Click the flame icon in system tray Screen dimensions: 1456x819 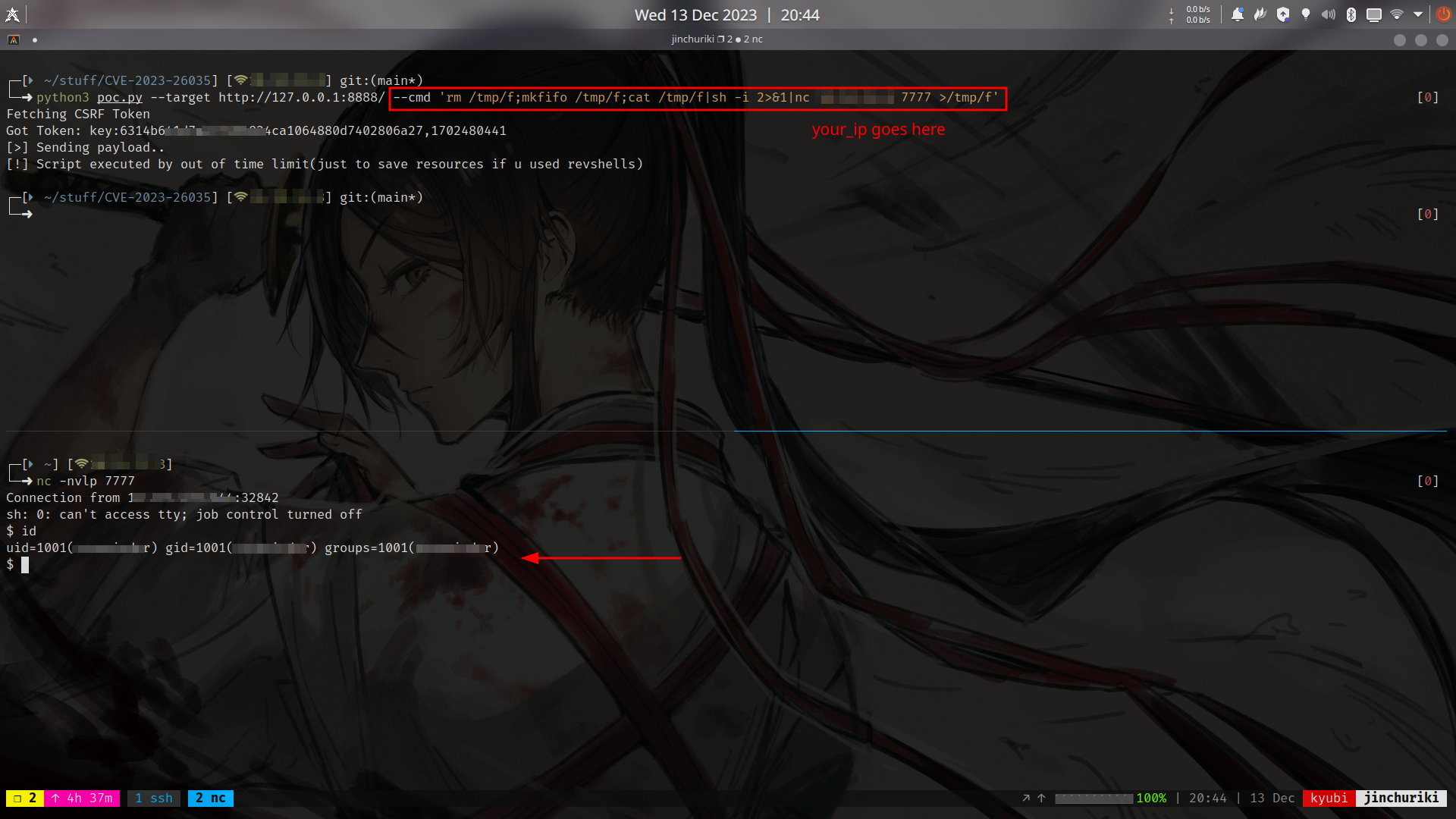pyautogui.click(x=1260, y=14)
